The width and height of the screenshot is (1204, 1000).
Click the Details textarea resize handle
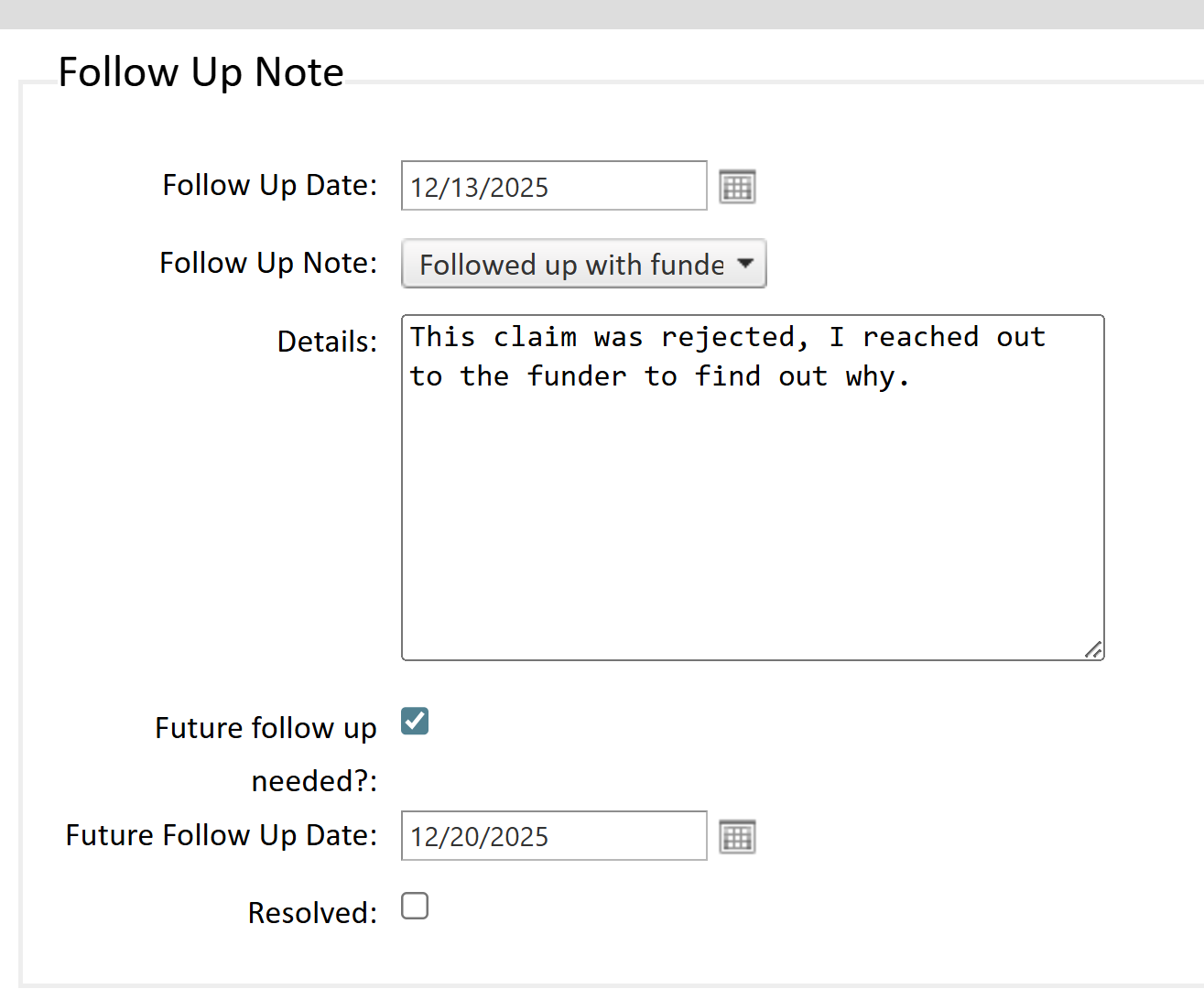[1093, 649]
